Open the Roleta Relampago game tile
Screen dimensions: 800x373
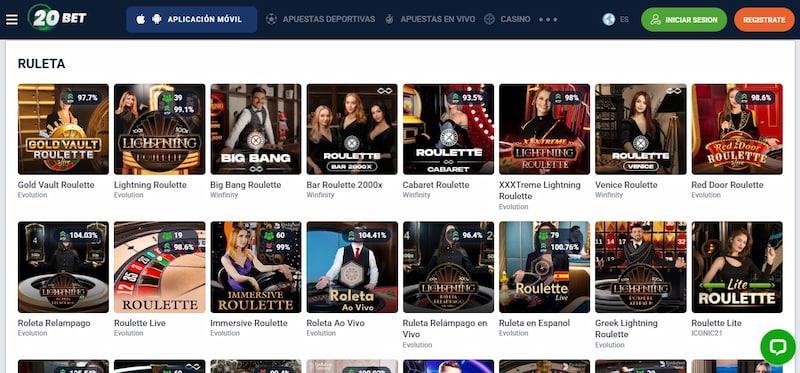pyautogui.click(x=63, y=267)
